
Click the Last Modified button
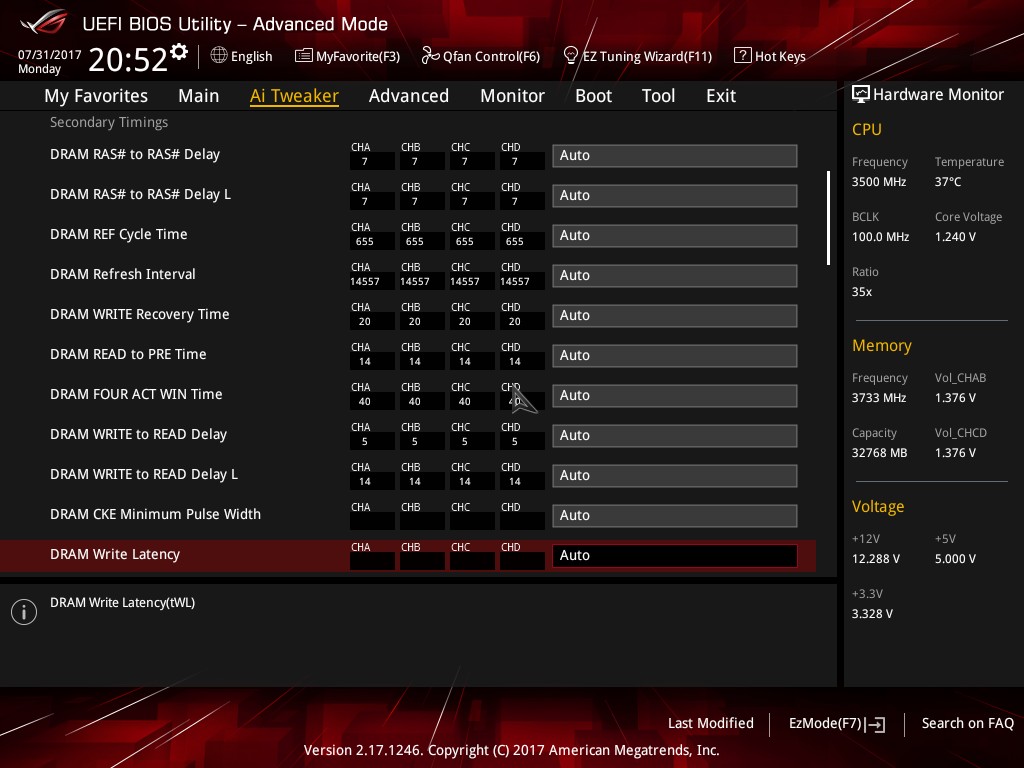[x=710, y=723]
